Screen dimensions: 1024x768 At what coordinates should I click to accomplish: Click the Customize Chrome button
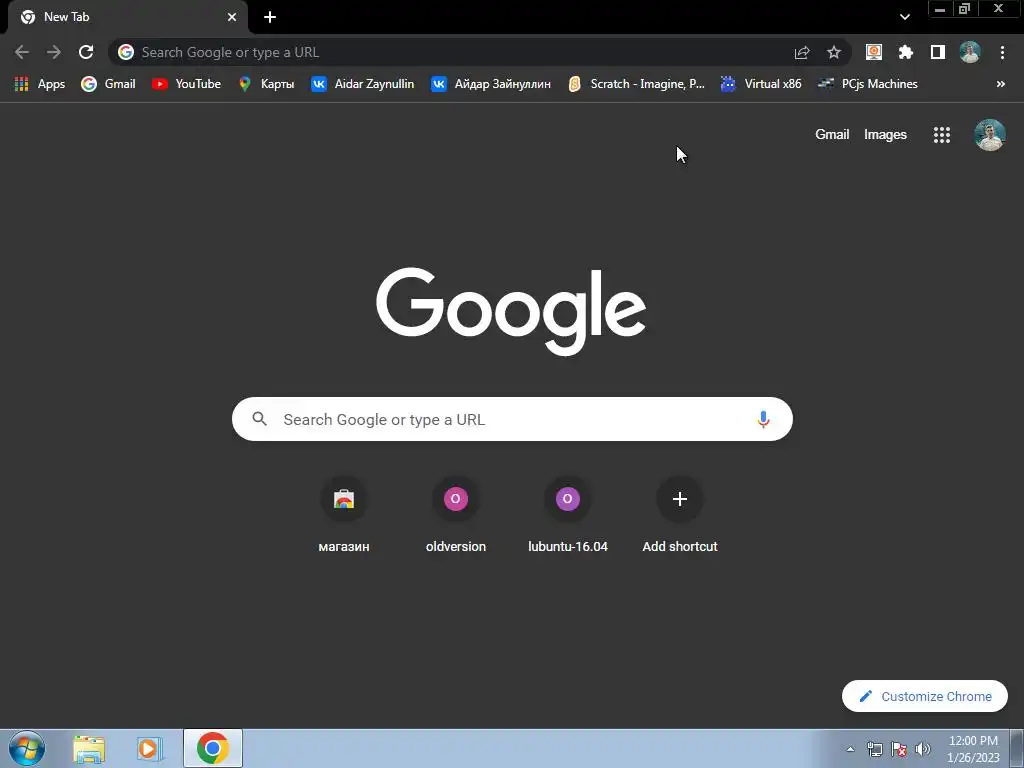point(925,696)
